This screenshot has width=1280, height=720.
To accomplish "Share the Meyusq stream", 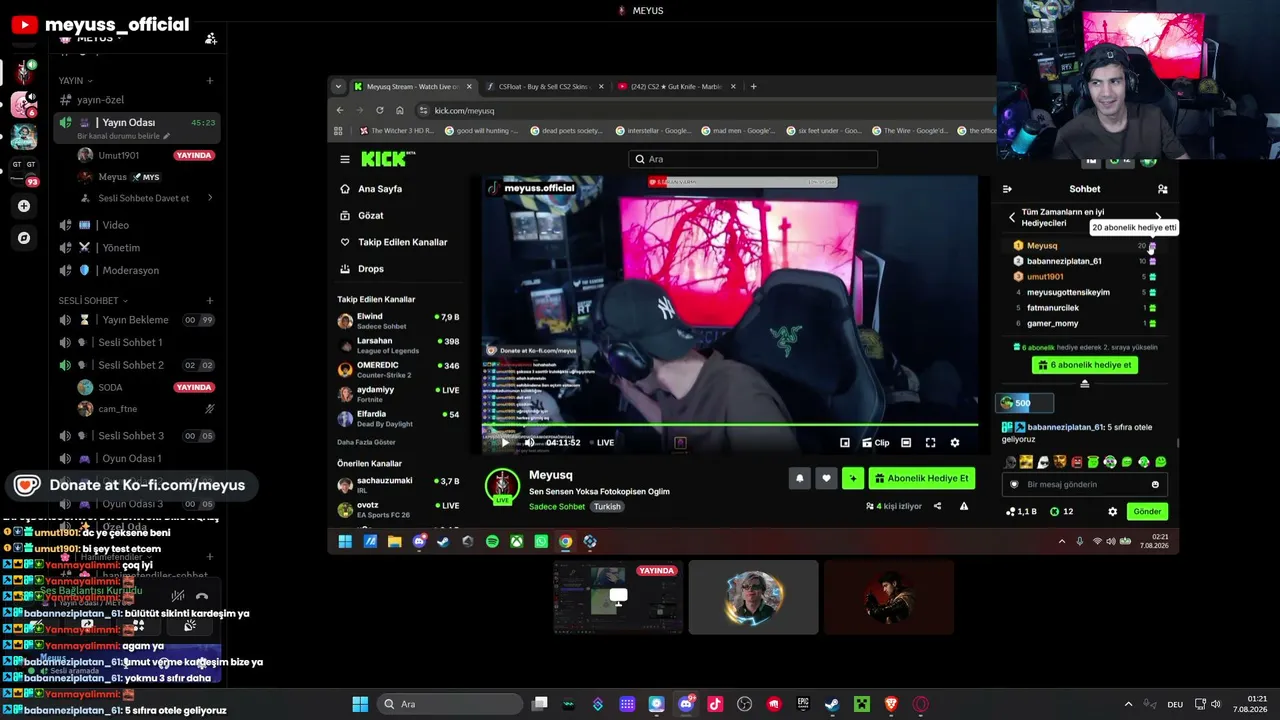I will [937, 506].
